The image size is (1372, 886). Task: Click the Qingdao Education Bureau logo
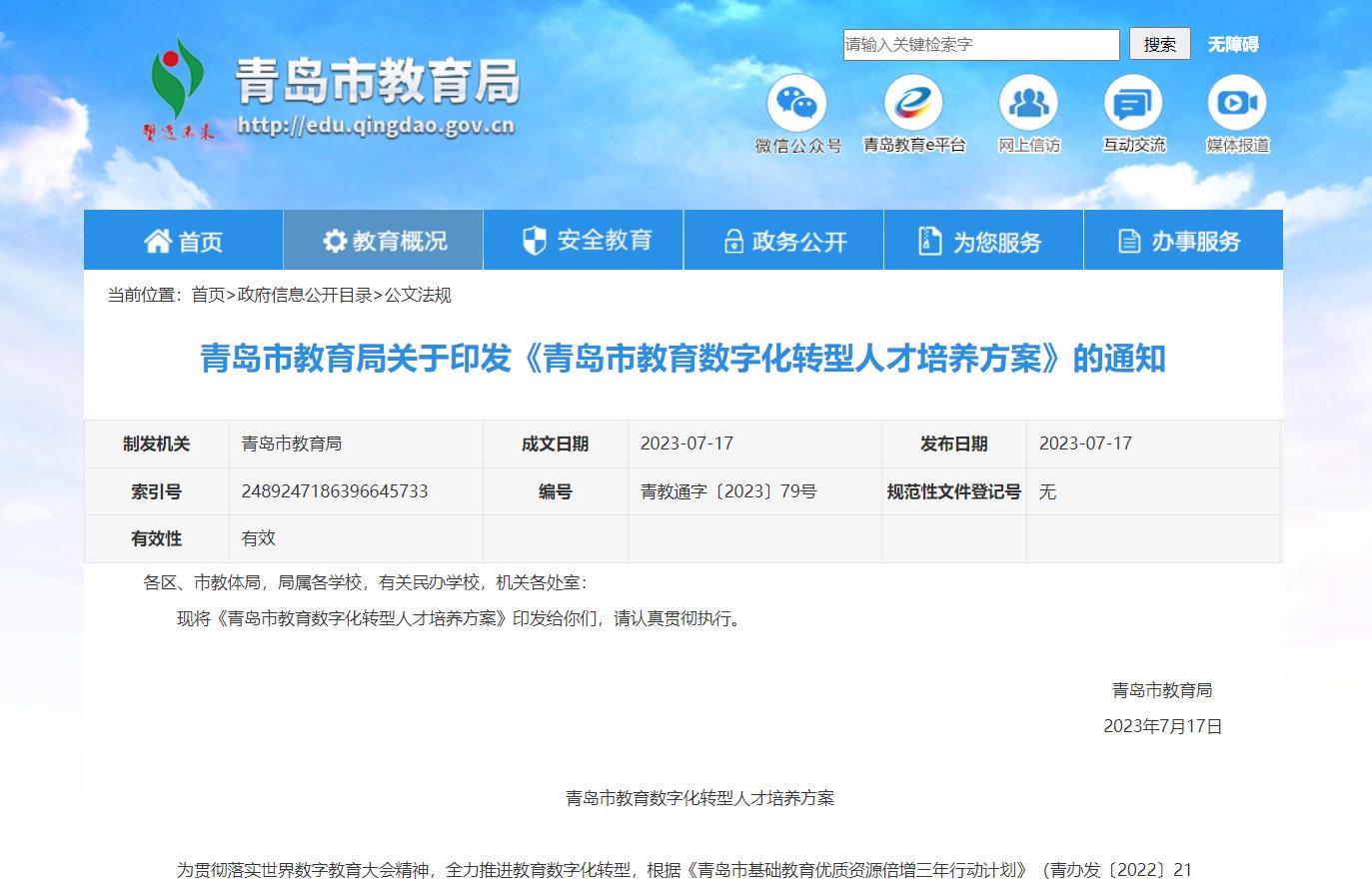[x=178, y=88]
